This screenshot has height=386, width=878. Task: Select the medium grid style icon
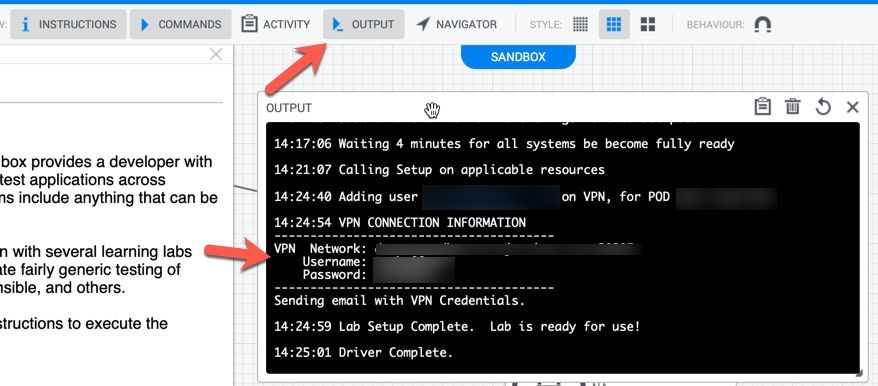pyautogui.click(x=614, y=25)
